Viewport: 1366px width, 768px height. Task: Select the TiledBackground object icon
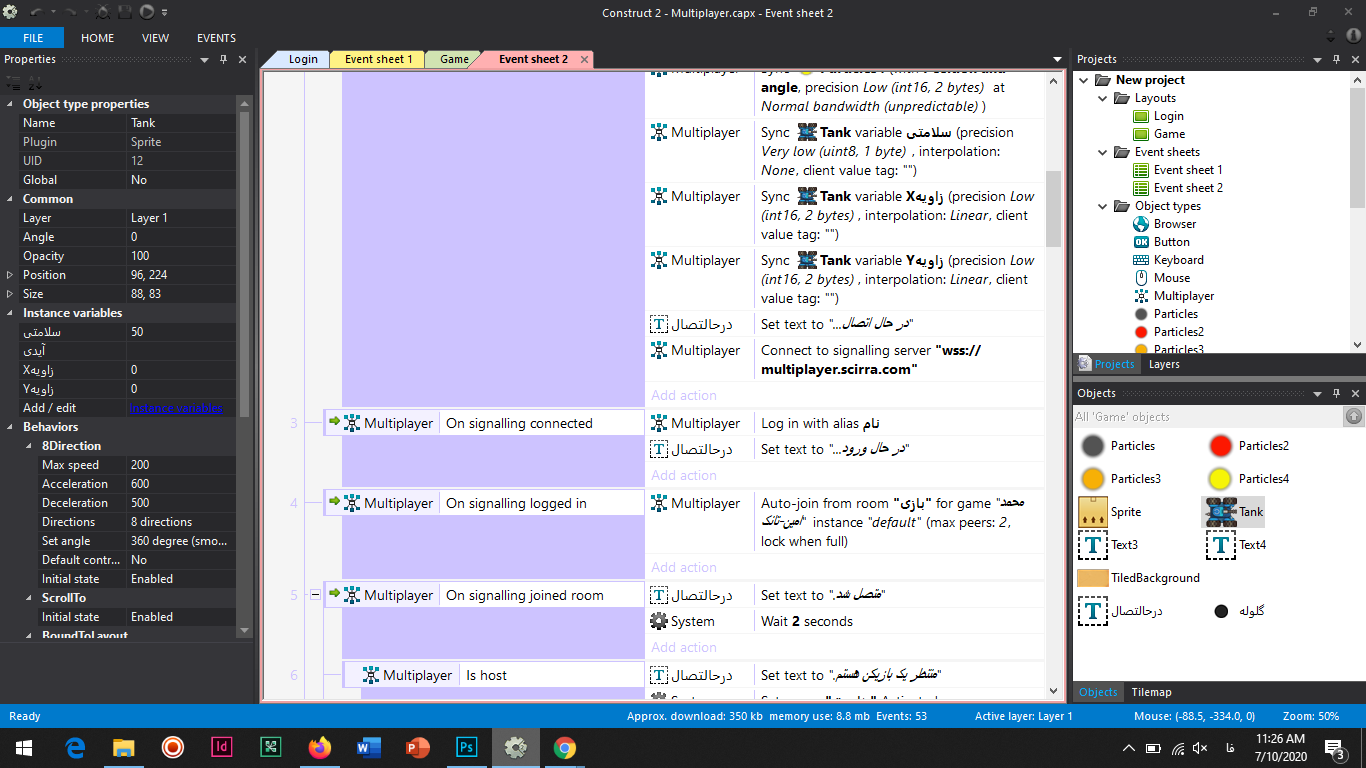pos(1093,578)
